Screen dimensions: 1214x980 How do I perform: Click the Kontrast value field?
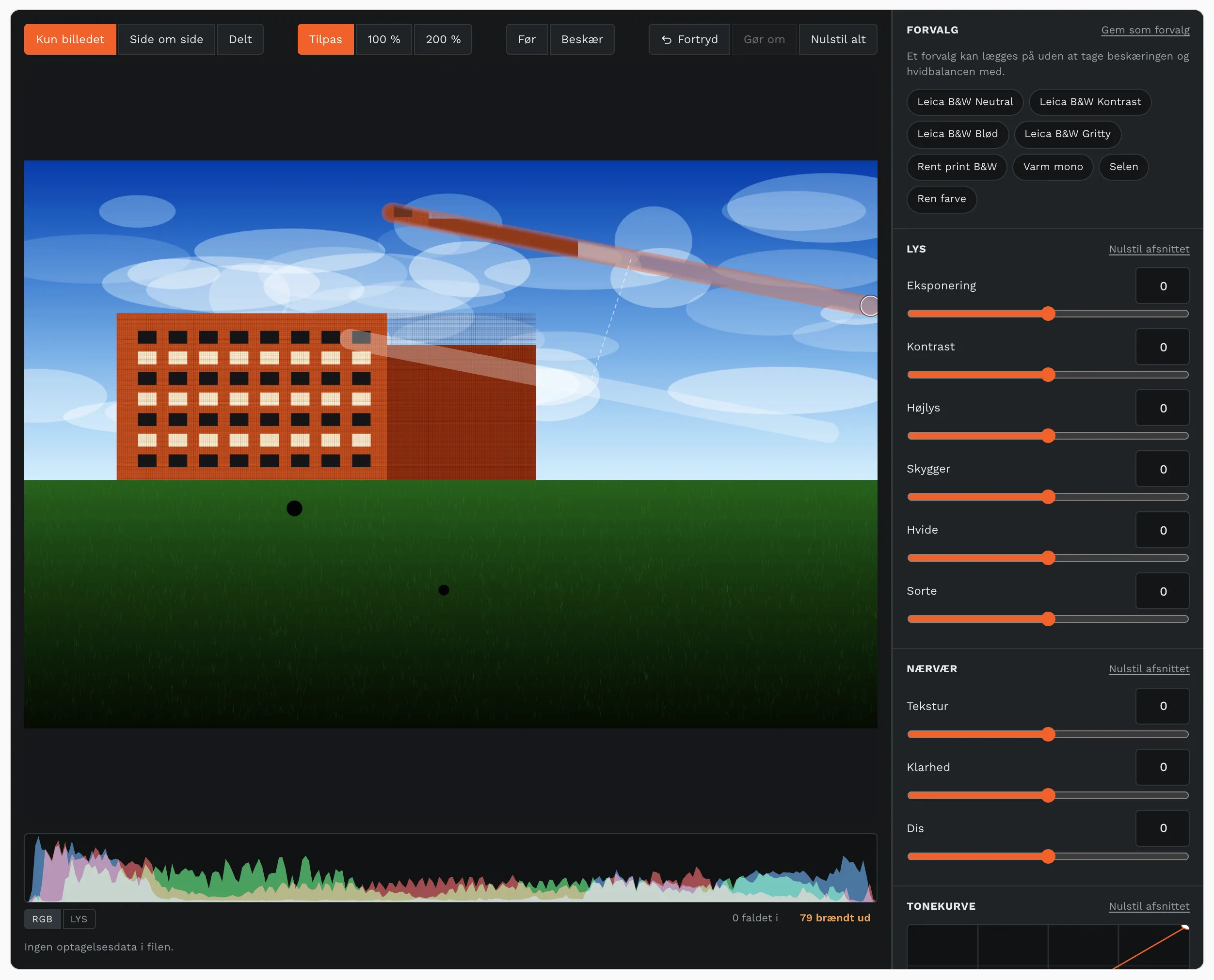(1163, 347)
